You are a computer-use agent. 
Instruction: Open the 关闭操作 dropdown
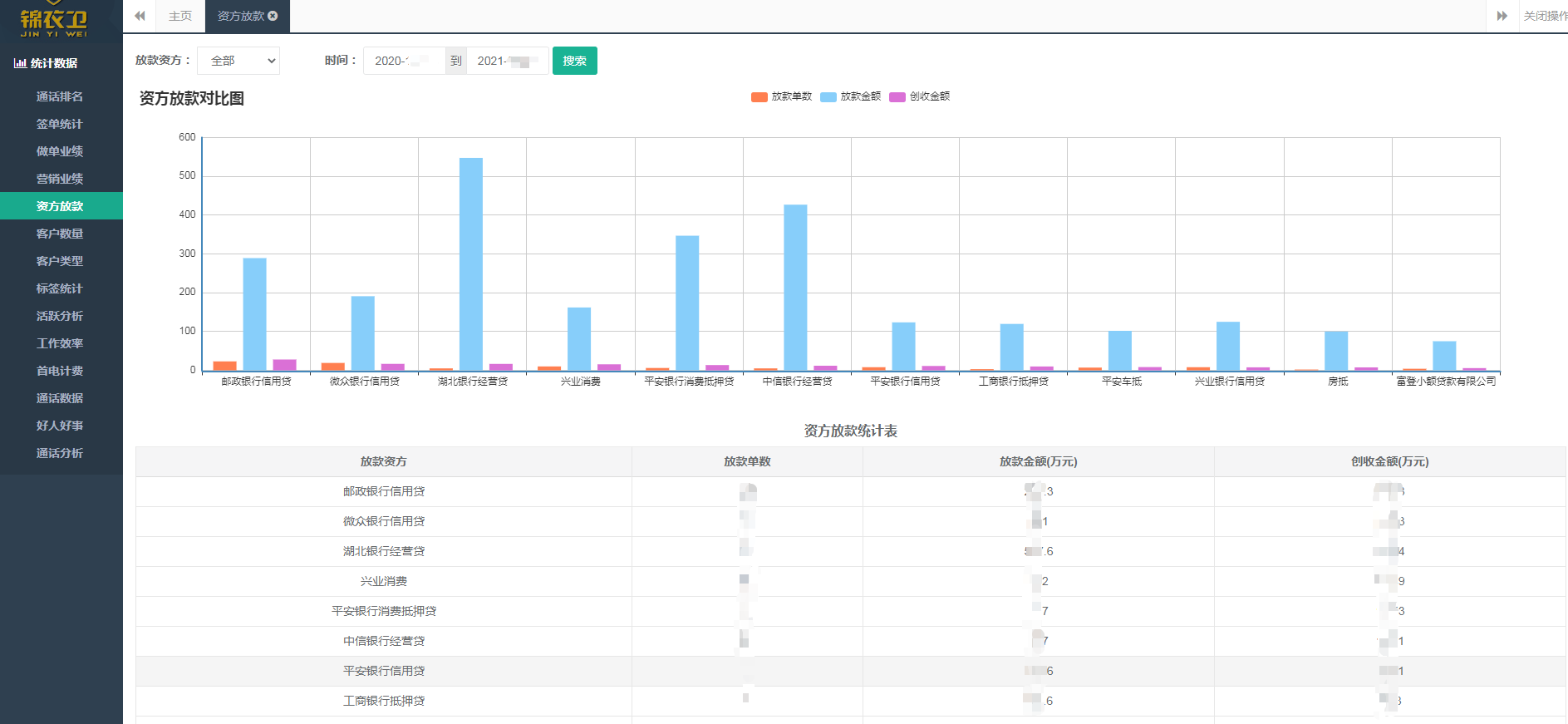pyautogui.click(x=1544, y=16)
